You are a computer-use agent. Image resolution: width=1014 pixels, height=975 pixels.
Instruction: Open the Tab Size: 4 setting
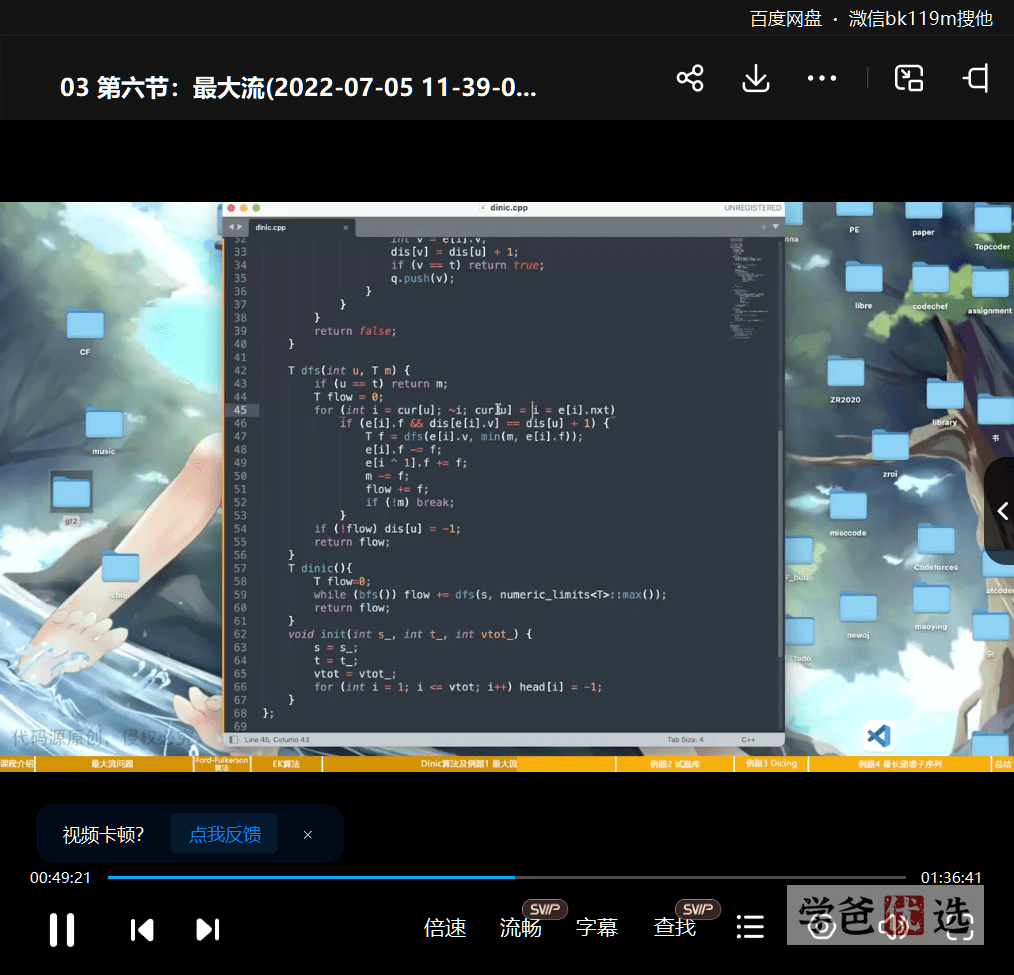pyautogui.click(x=685, y=740)
